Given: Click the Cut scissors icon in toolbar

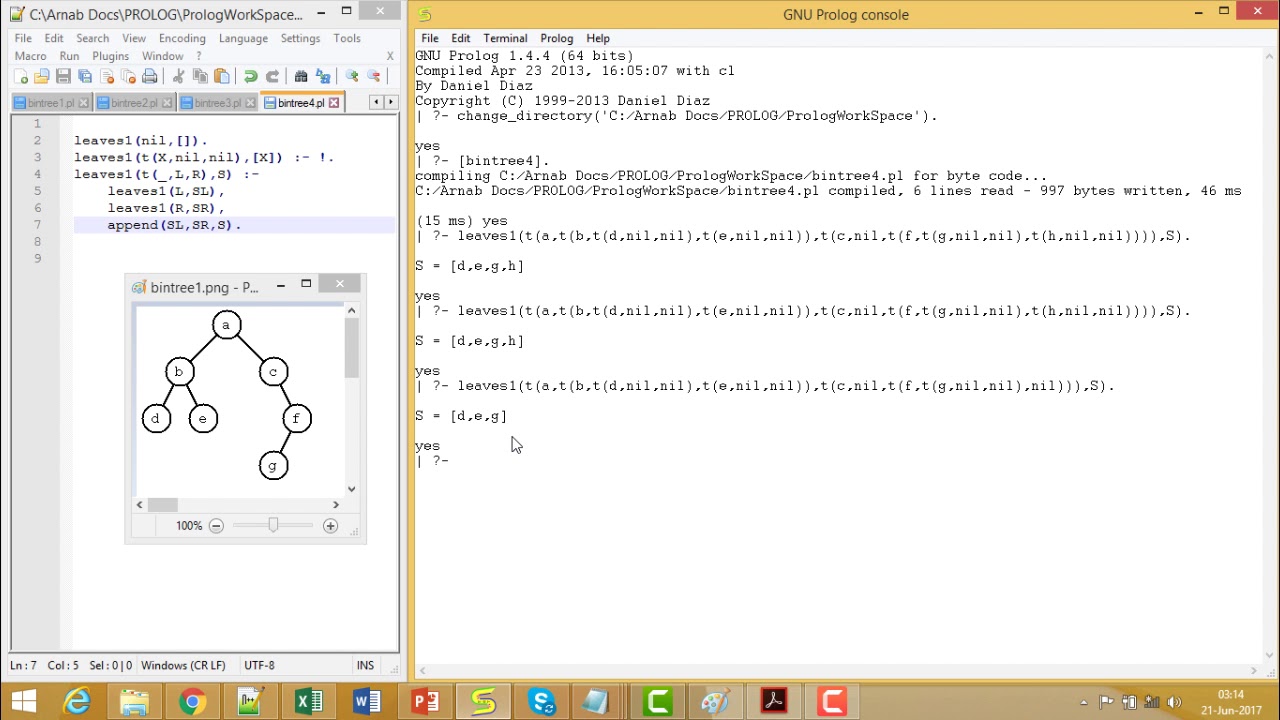Looking at the screenshot, I should coord(178,76).
